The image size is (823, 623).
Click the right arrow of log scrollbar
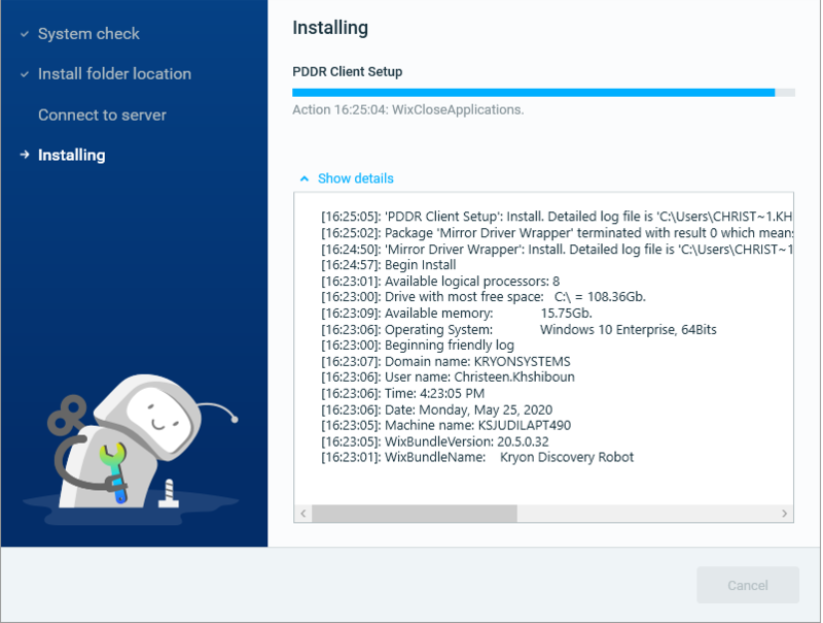coord(784,513)
